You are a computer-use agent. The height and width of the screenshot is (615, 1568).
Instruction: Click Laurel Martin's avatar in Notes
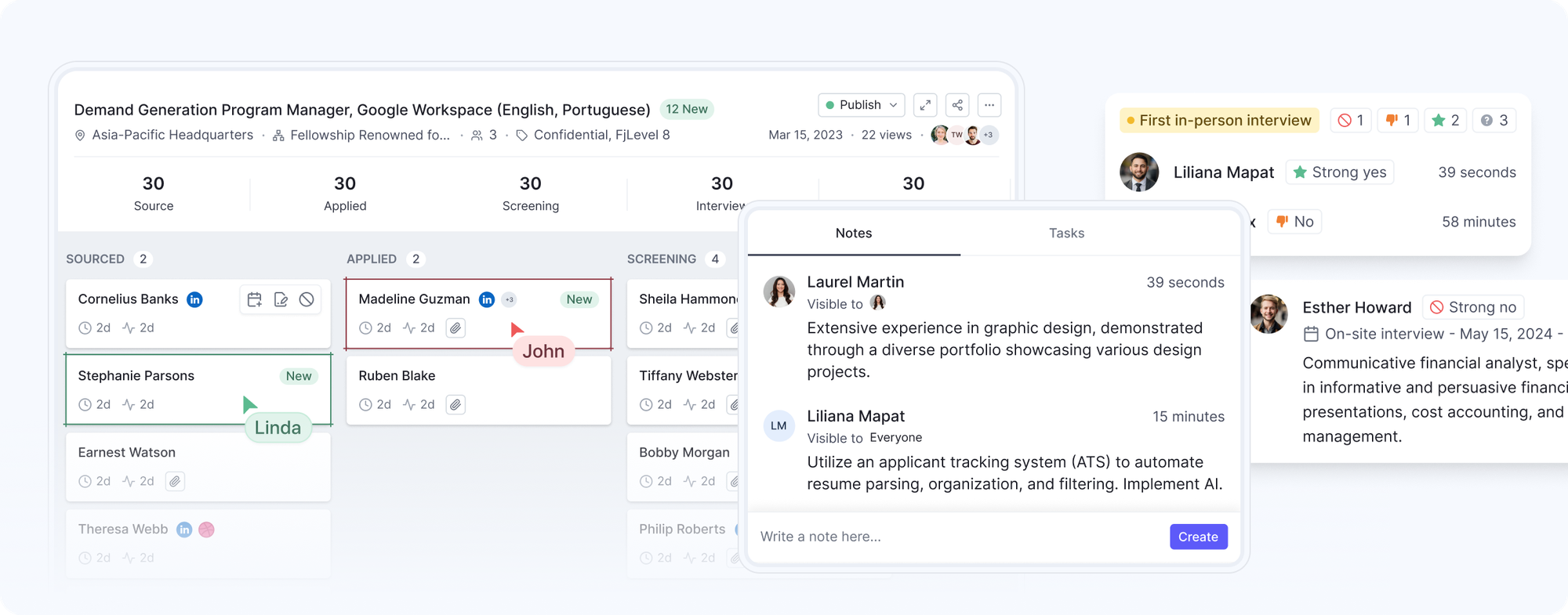pyautogui.click(x=779, y=291)
